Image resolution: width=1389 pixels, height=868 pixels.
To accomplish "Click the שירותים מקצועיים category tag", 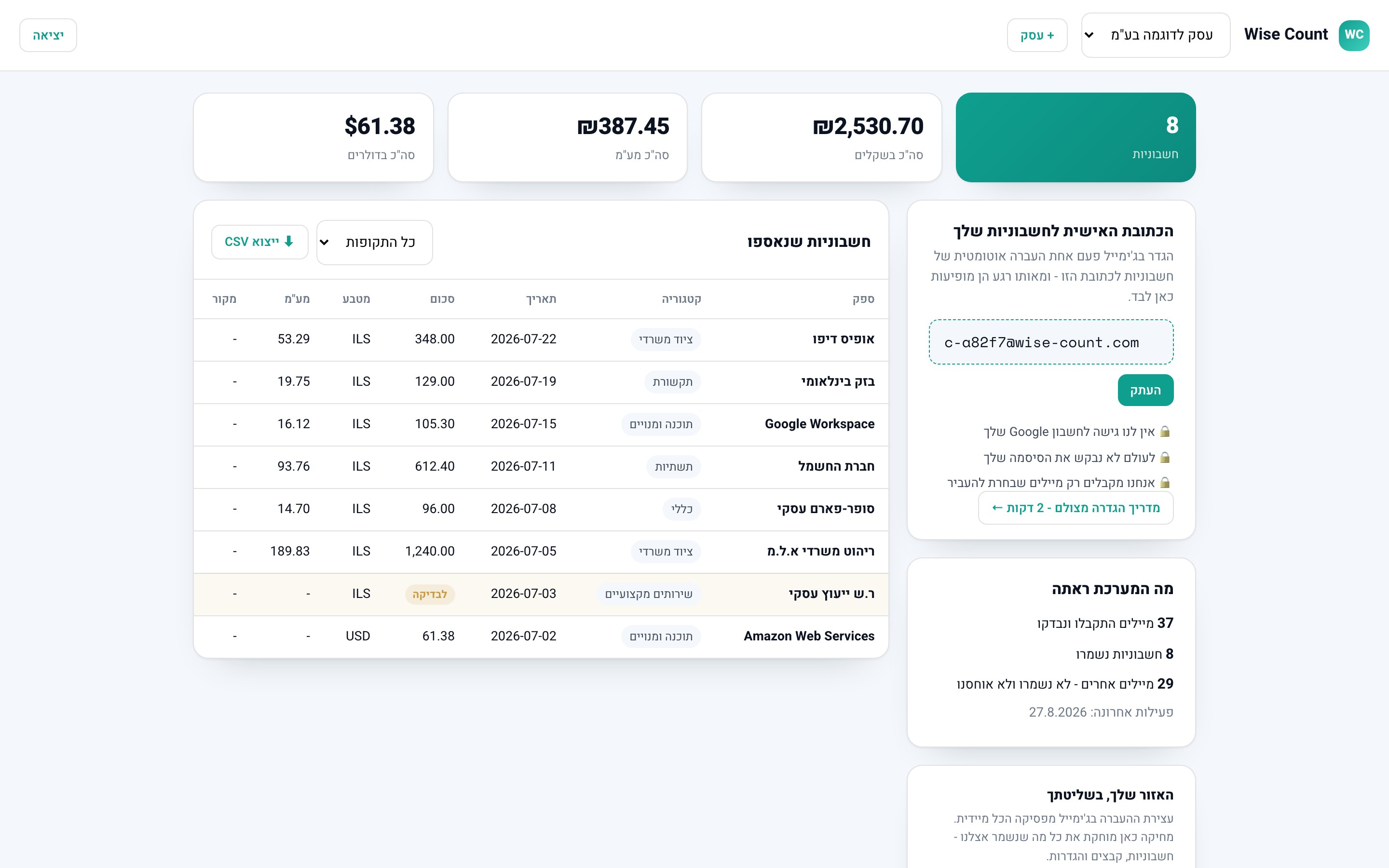I will pyautogui.click(x=649, y=594).
